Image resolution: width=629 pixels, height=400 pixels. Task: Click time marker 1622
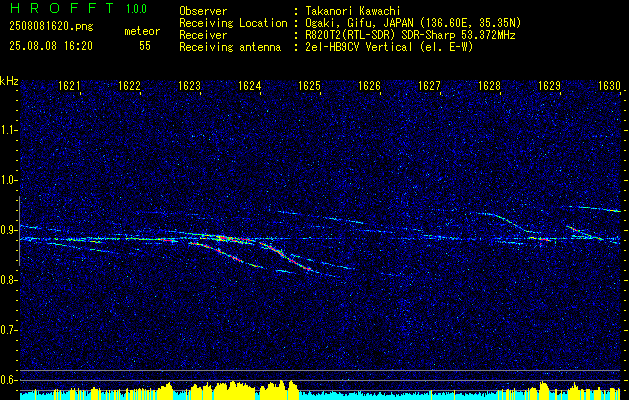coord(129,85)
